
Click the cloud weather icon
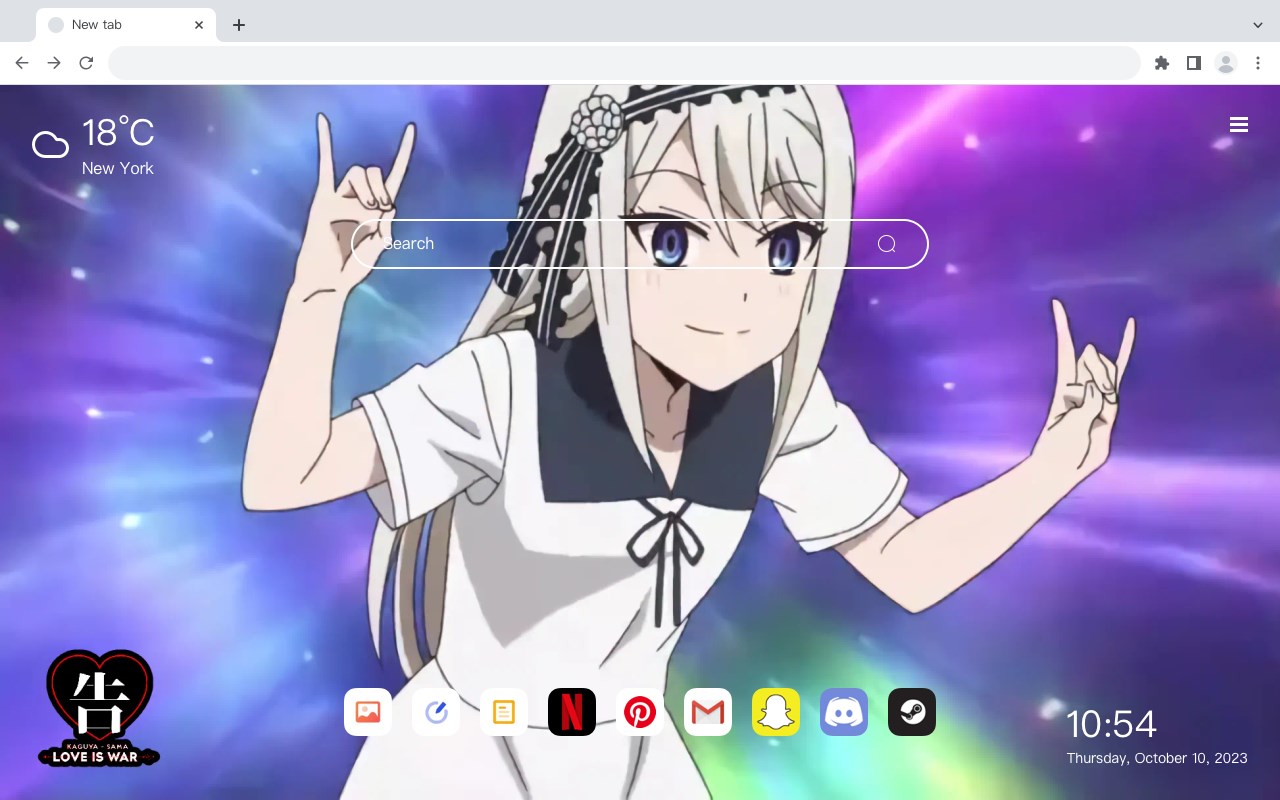(50, 146)
